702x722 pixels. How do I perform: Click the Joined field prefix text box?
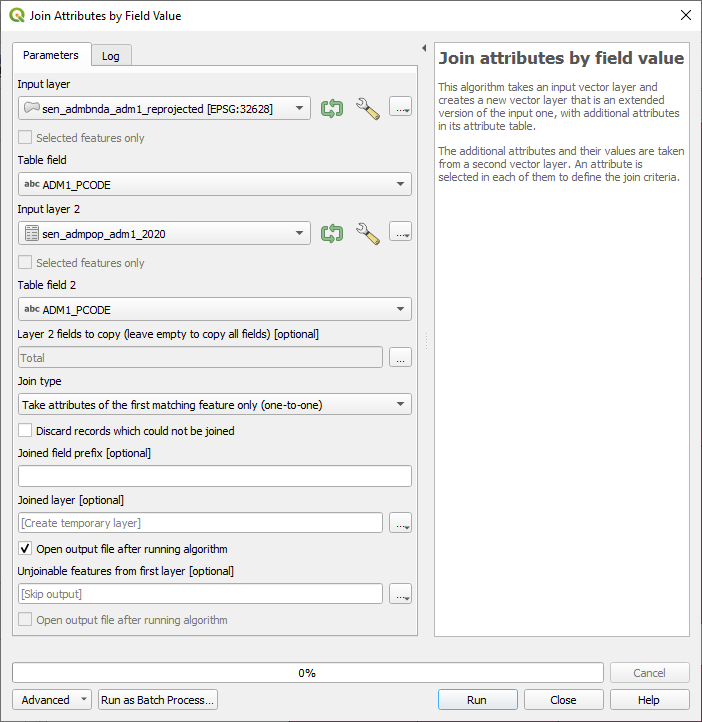point(214,476)
